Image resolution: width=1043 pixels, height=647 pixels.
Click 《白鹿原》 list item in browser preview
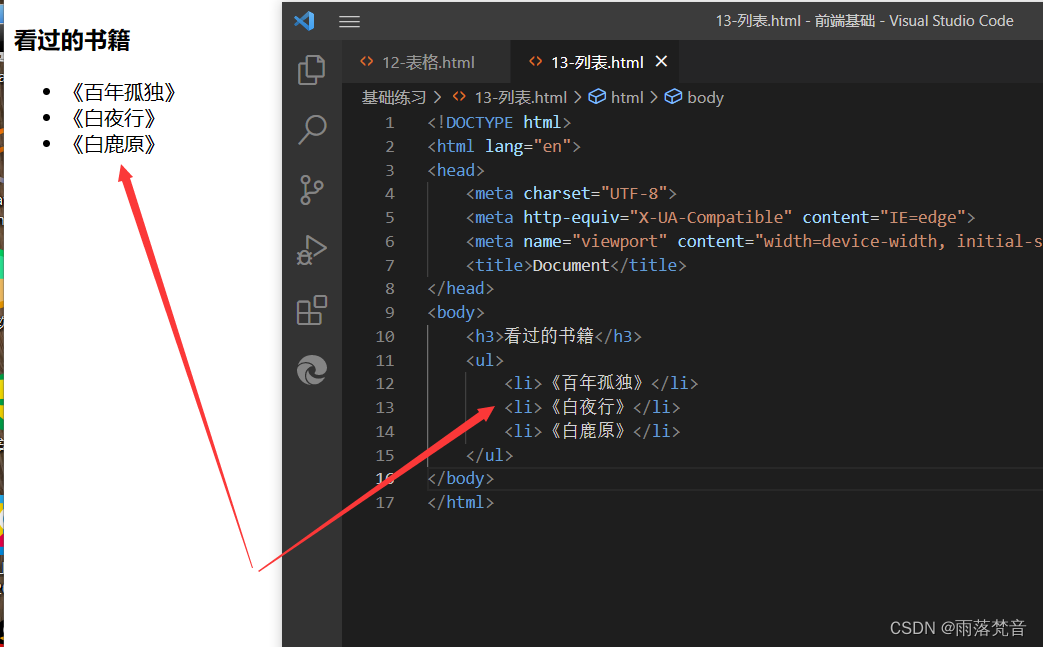click(114, 144)
